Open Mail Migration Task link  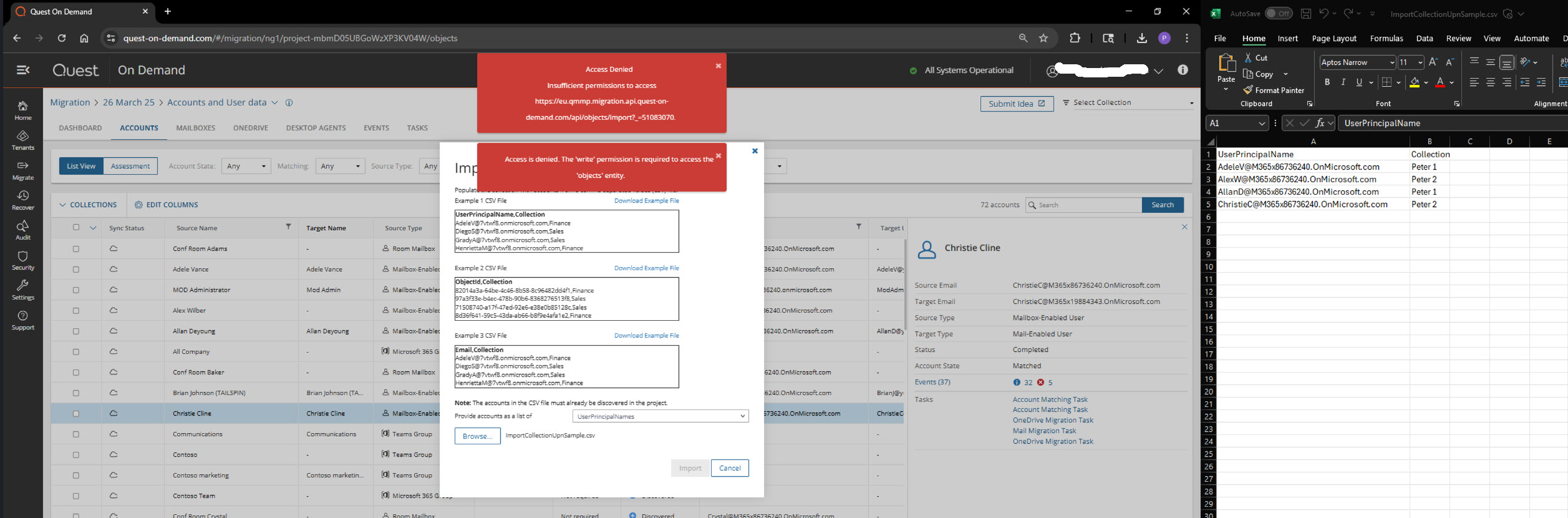pyautogui.click(x=1044, y=431)
